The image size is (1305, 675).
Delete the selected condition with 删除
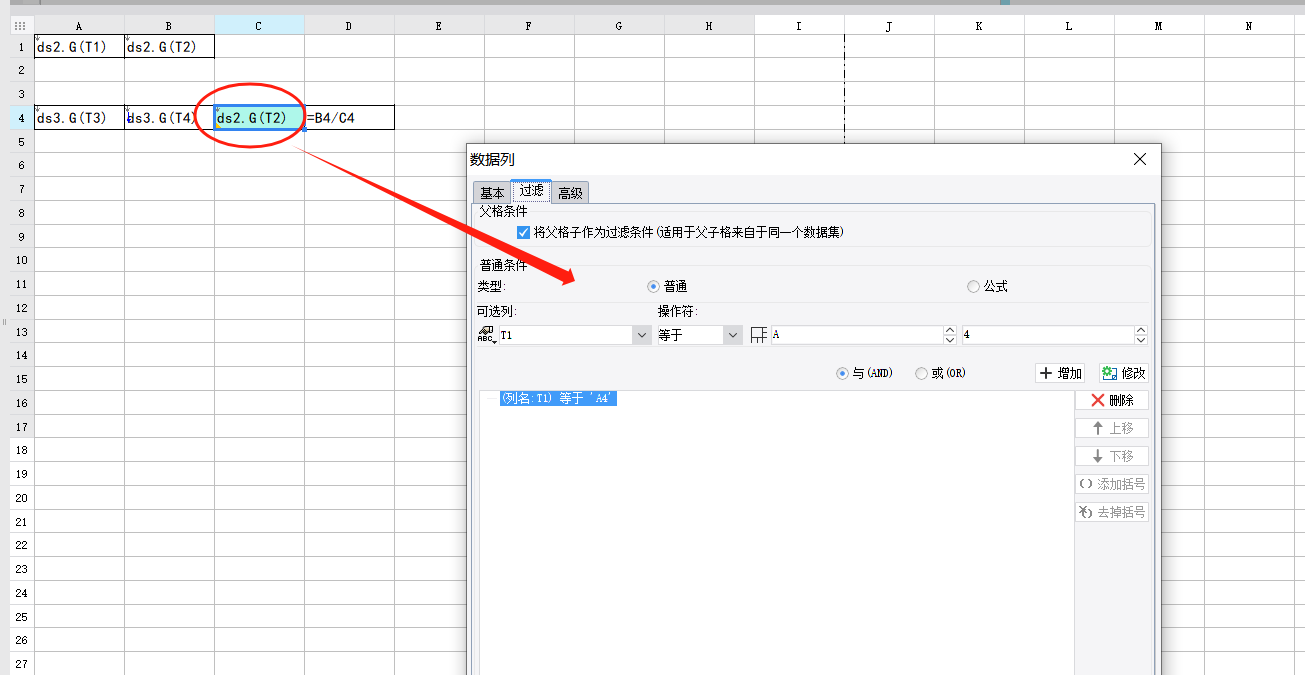coord(1111,400)
